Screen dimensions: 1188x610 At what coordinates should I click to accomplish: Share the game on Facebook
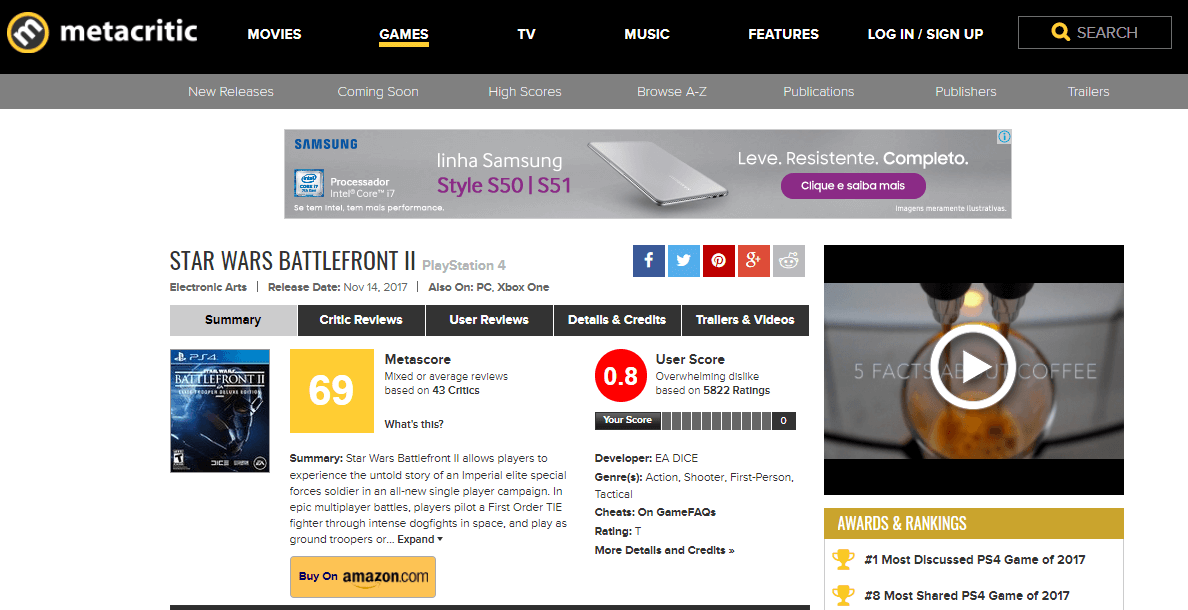click(648, 261)
